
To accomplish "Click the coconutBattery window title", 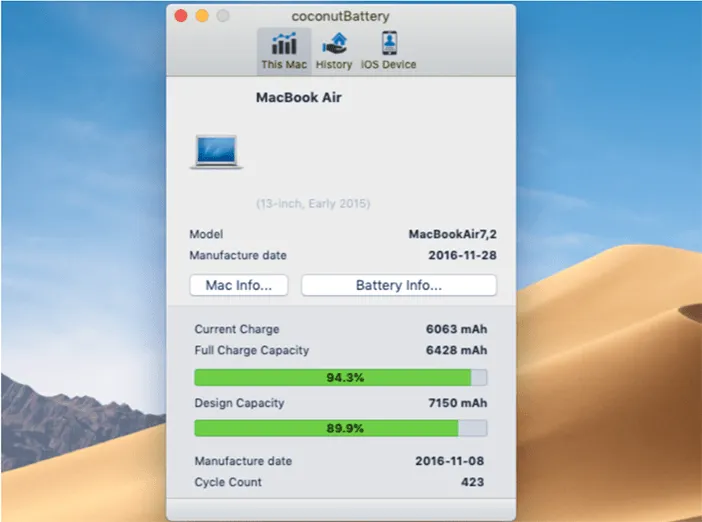I will 340,16.
